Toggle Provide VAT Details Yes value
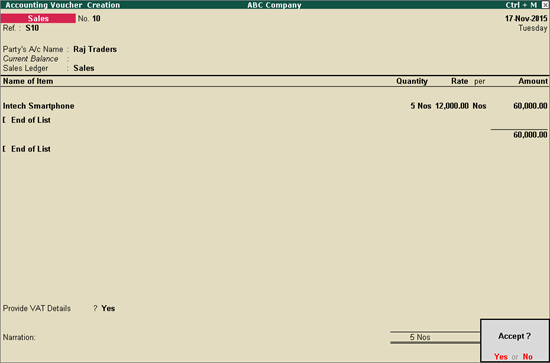 click(x=108, y=309)
